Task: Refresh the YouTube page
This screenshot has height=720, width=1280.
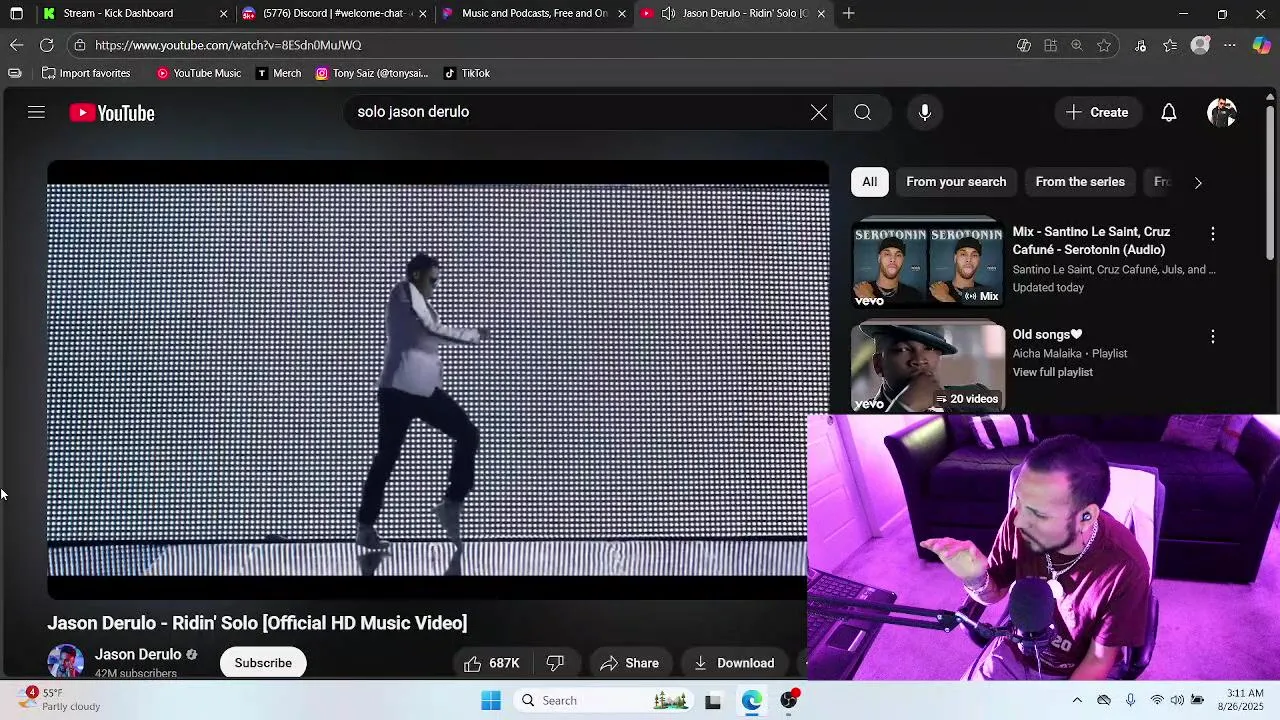Action: (x=46, y=45)
